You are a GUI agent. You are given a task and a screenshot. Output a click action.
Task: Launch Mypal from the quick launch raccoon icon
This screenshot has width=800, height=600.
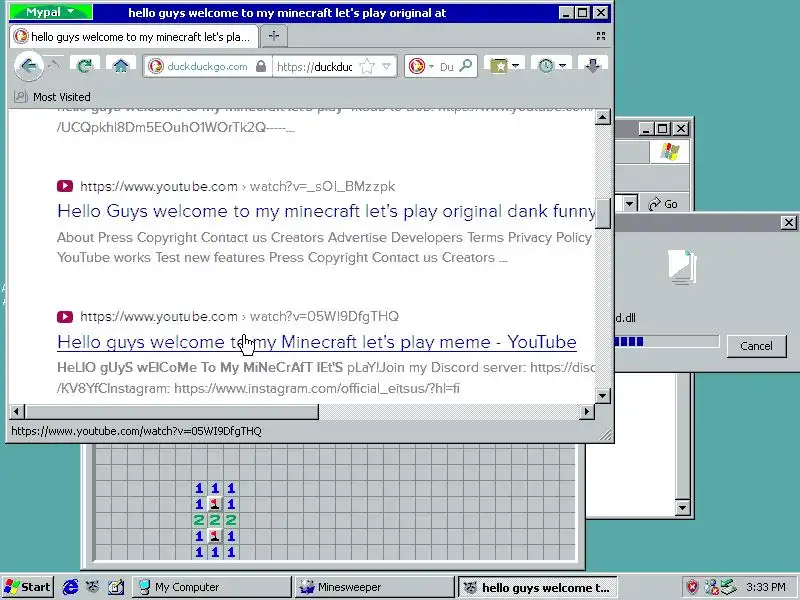92,587
